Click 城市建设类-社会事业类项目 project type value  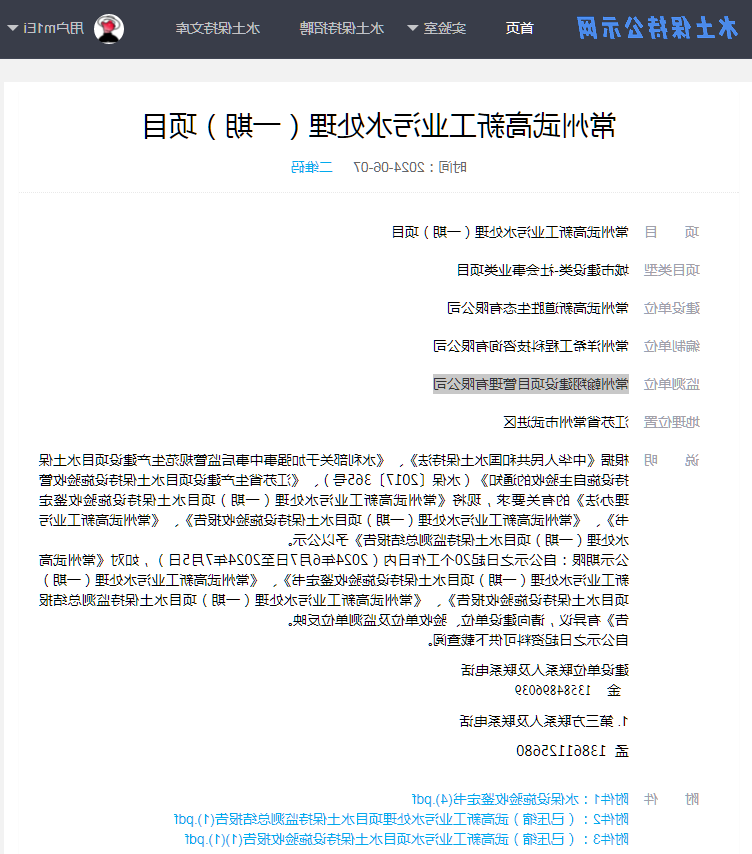(542, 270)
